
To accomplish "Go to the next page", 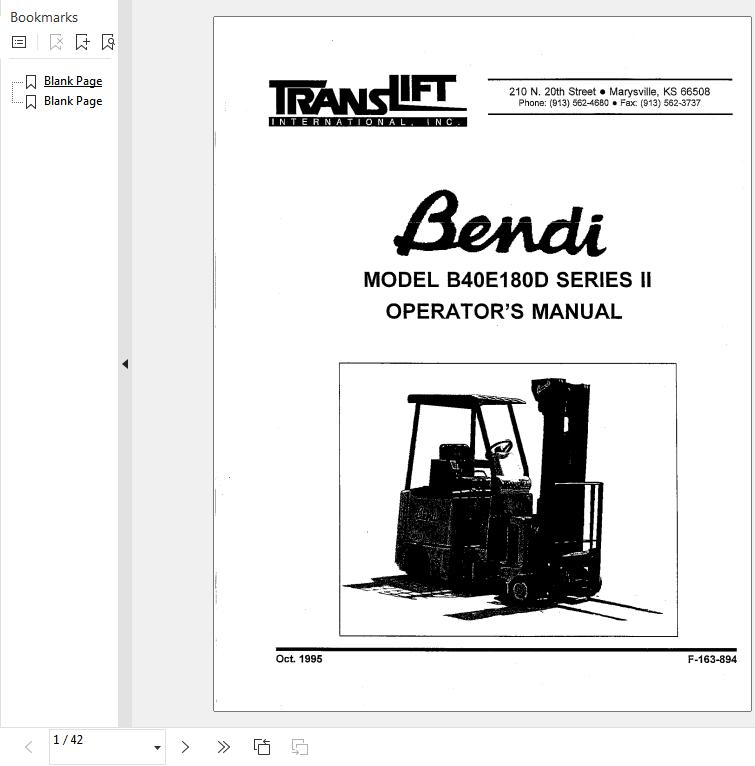I will coord(185,747).
